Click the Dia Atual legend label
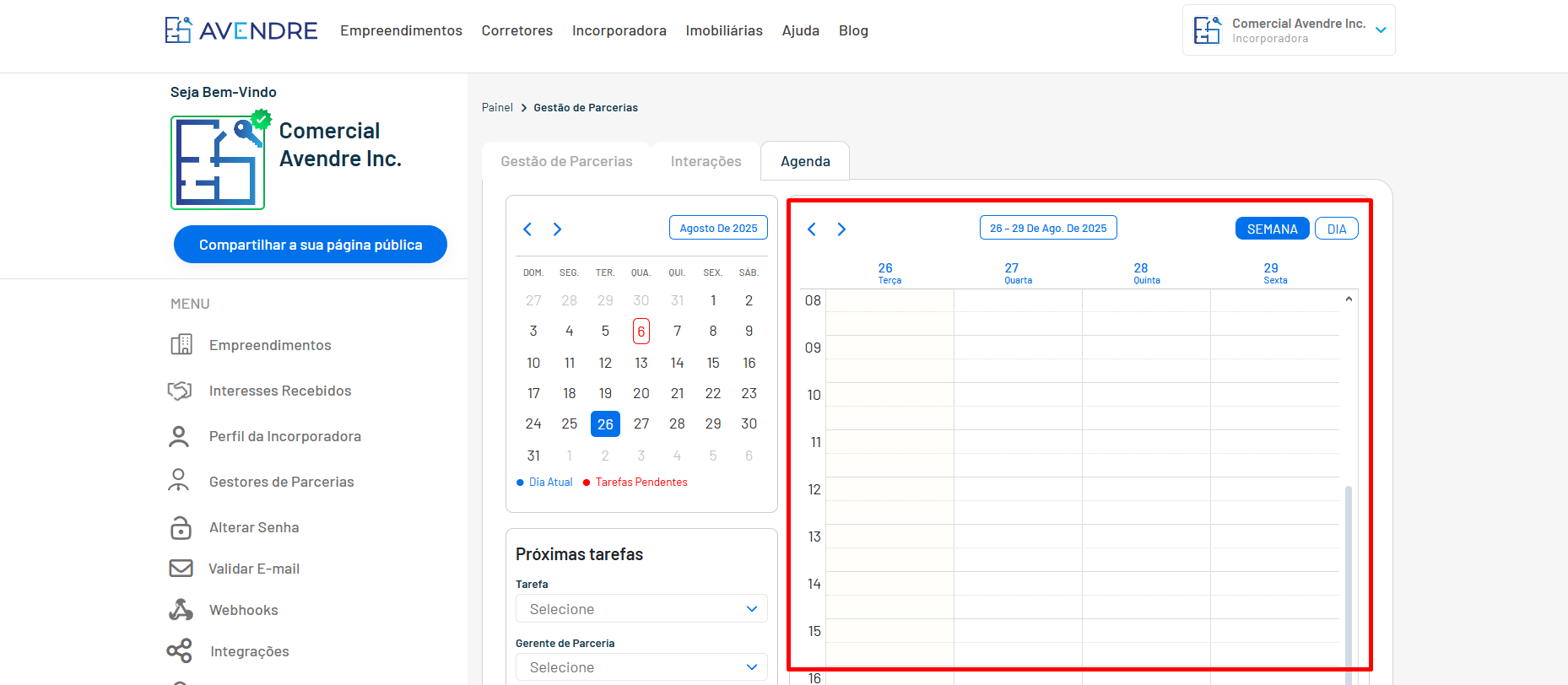Image resolution: width=1568 pixels, height=685 pixels. pyautogui.click(x=550, y=483)
